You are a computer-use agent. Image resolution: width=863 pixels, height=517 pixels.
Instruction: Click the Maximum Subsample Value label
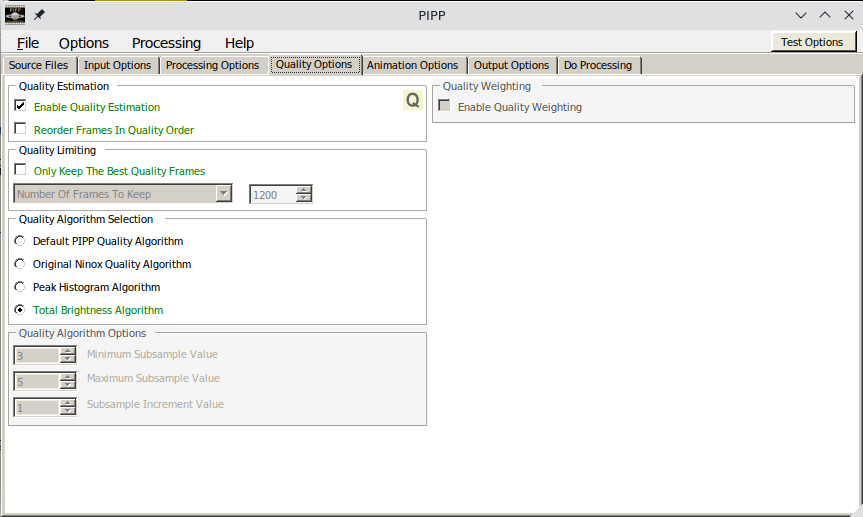(154, 378)
